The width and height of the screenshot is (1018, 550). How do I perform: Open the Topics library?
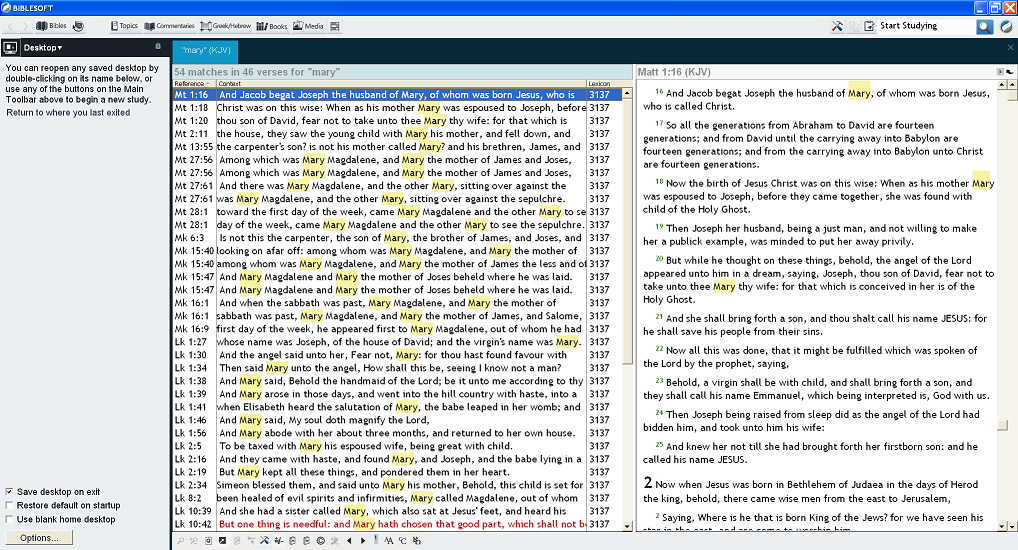pyautogui.click(x=124, y=26)
